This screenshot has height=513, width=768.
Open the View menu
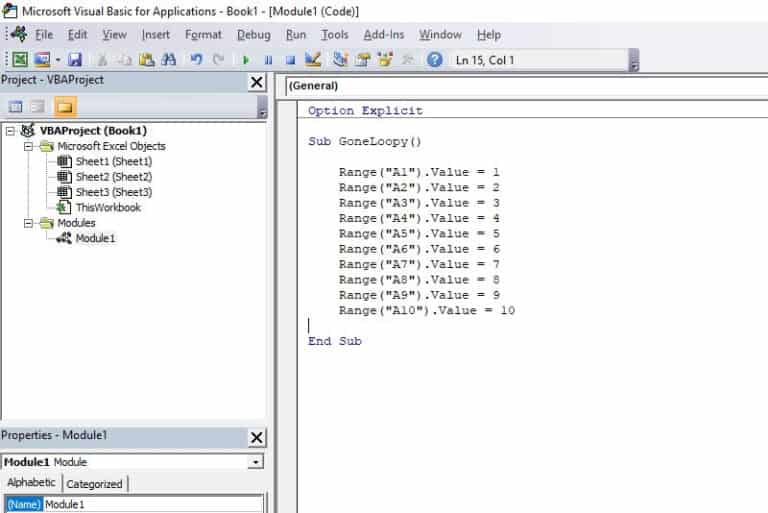(115, 35)
